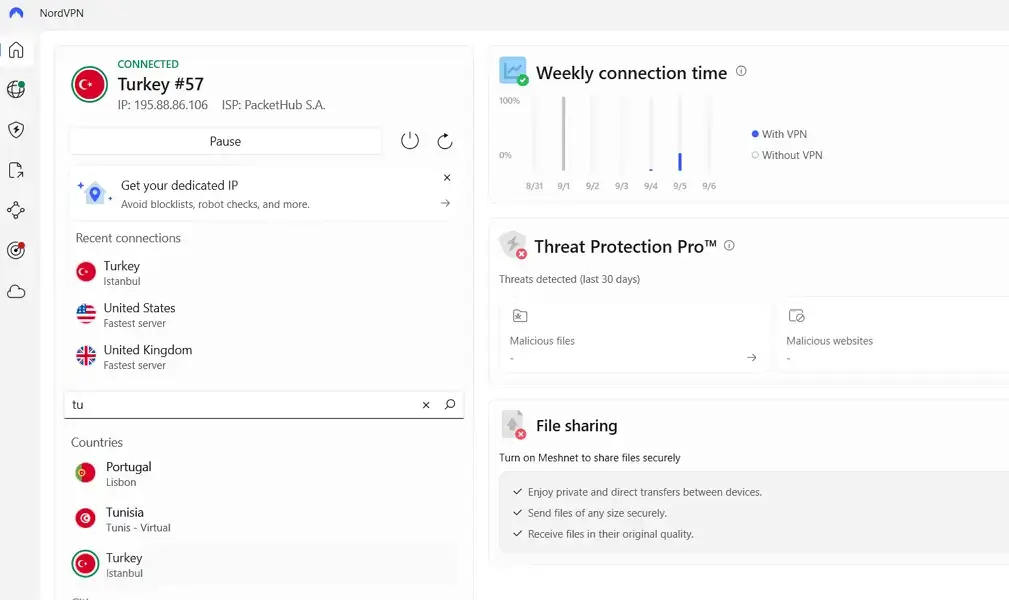Click Enjoy private and direct transfers text
The image size is (1009, 600).
click(x=645, y=492)
